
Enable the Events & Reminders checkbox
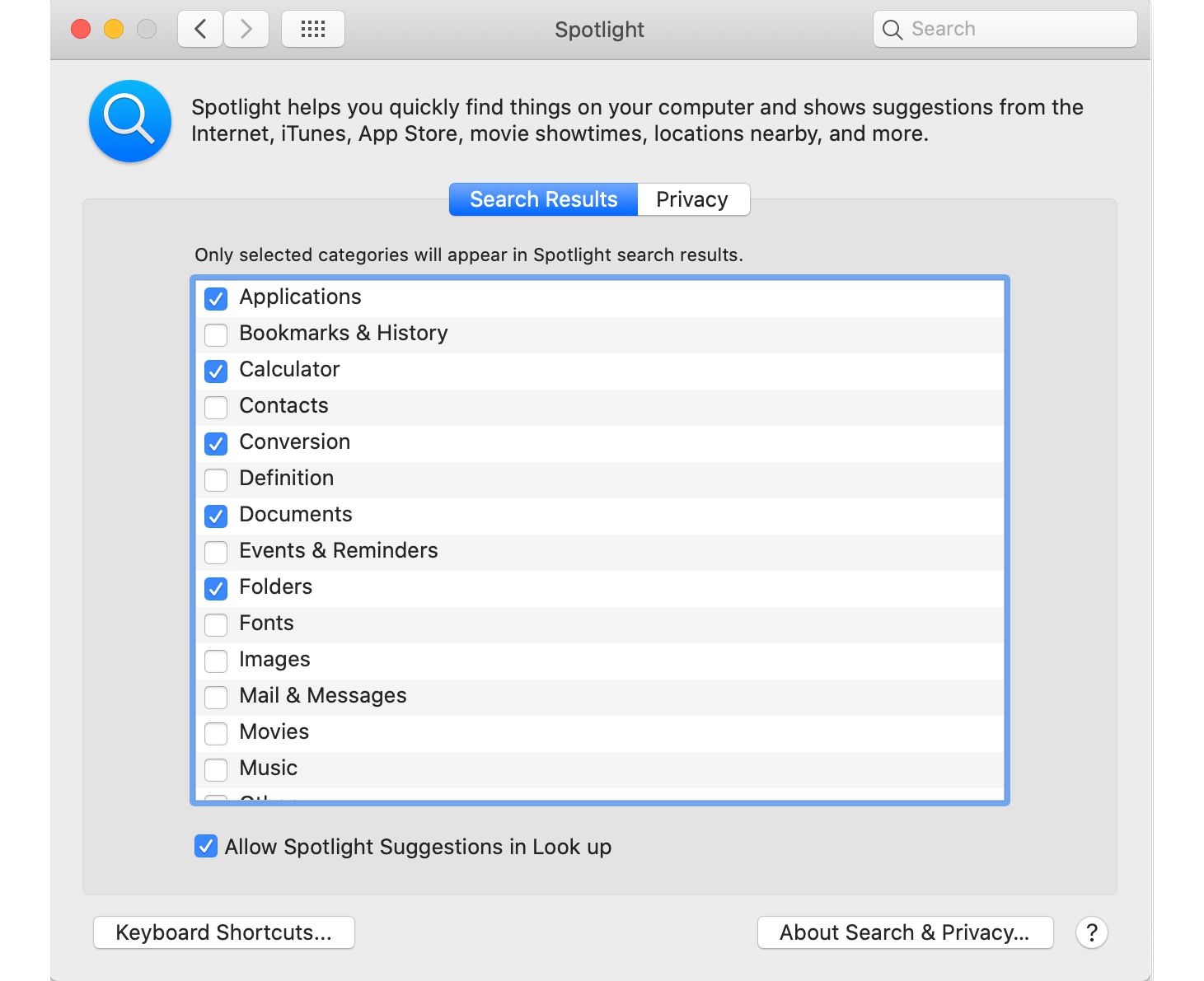pos(216,552)
